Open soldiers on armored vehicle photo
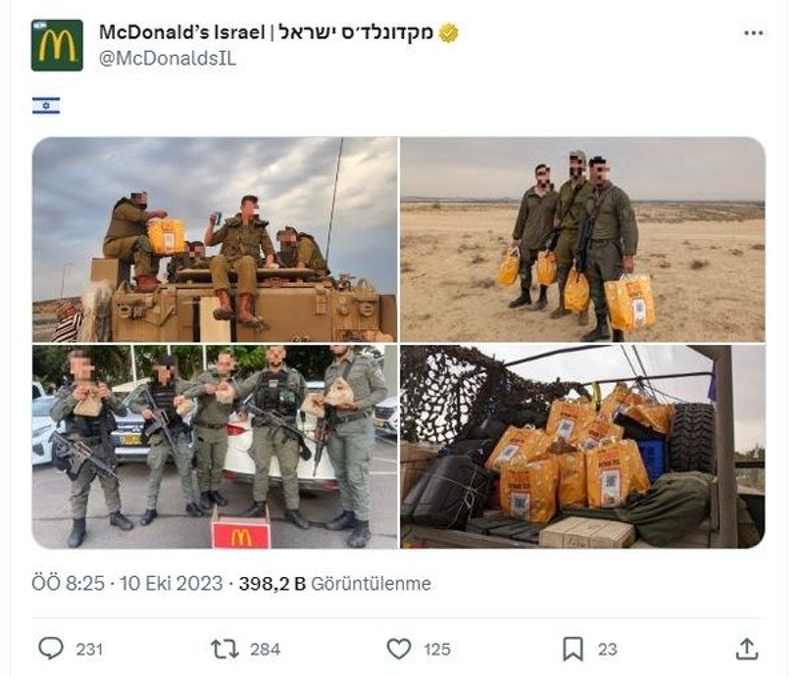Image resolution: width=800 pixels, height=677 pixels. [214, 239]
